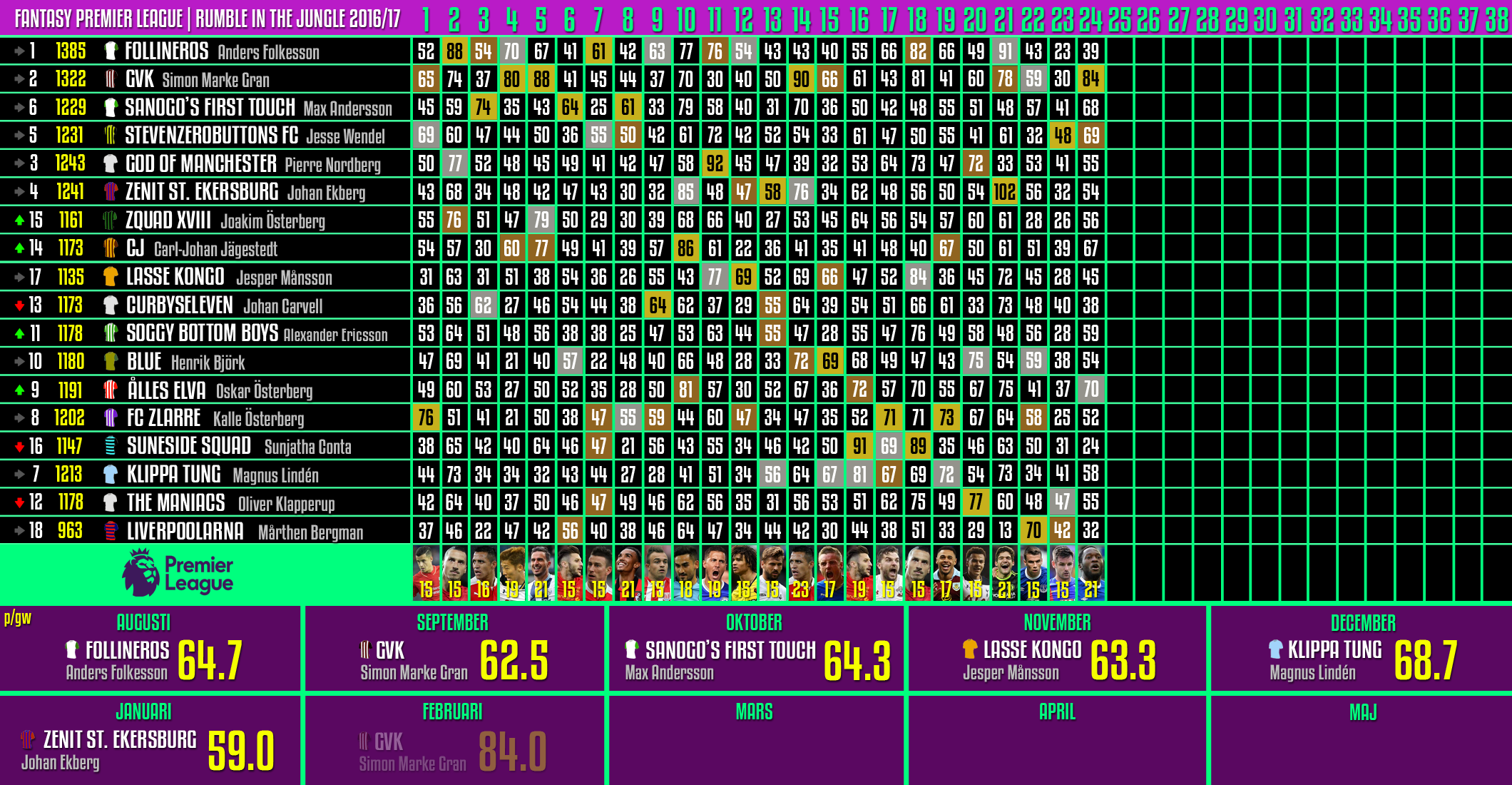Click the white shirt icon beside THE MANIACS
The width and height of the screenshot is (1512, 785).
(111, 502)
